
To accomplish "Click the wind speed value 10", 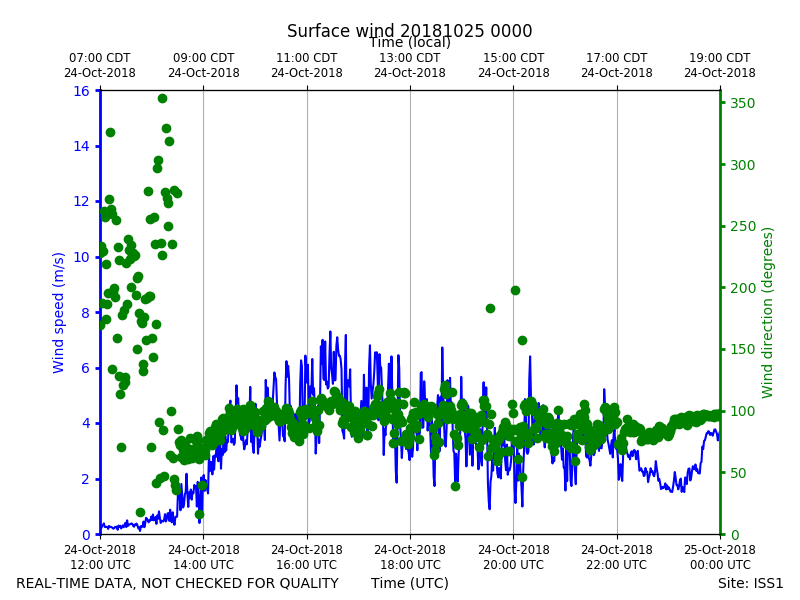I will pyautogui.click(x=82, y=257).
